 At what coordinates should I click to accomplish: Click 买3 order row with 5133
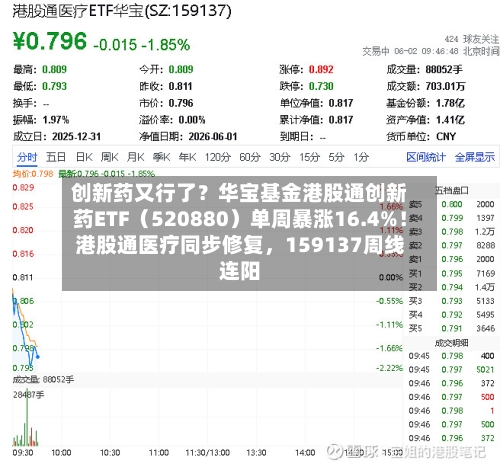tap(452, 301)
